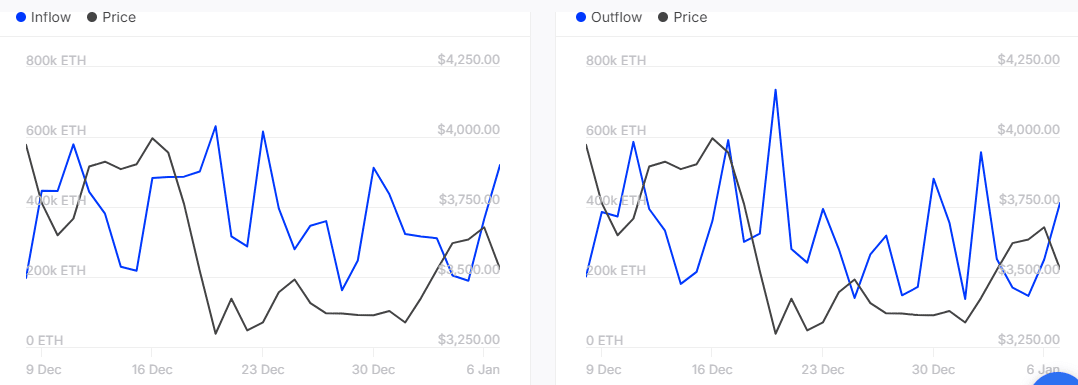Image resolution: width=1078 pixels, height=385 pixels.
Task: Click the 0 ETH label on Outflow chart
Action: [608, 340]
